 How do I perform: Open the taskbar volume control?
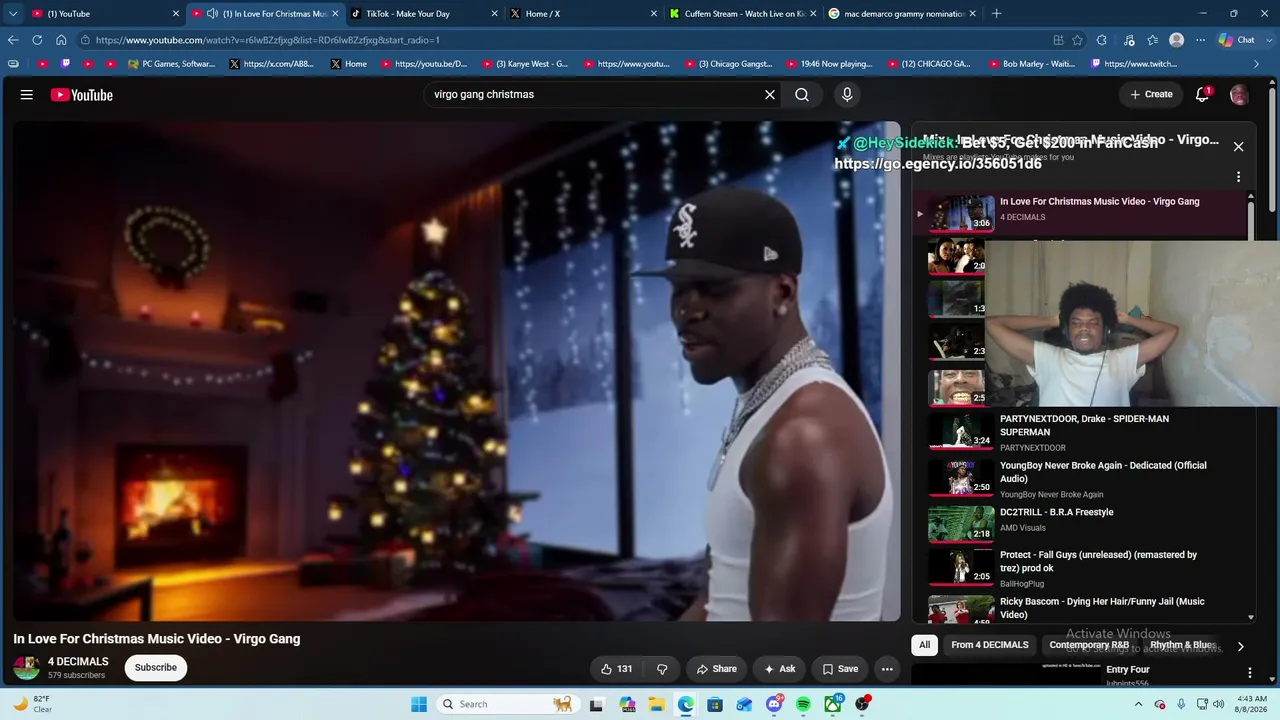[1219, 704]
